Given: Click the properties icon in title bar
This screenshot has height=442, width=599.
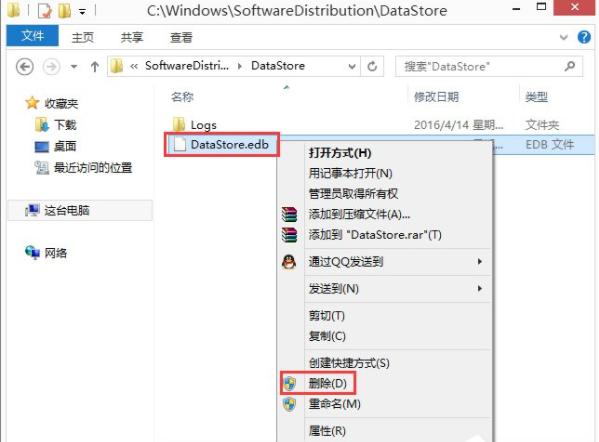Looking at the screenshot, I should click(45, 11).
